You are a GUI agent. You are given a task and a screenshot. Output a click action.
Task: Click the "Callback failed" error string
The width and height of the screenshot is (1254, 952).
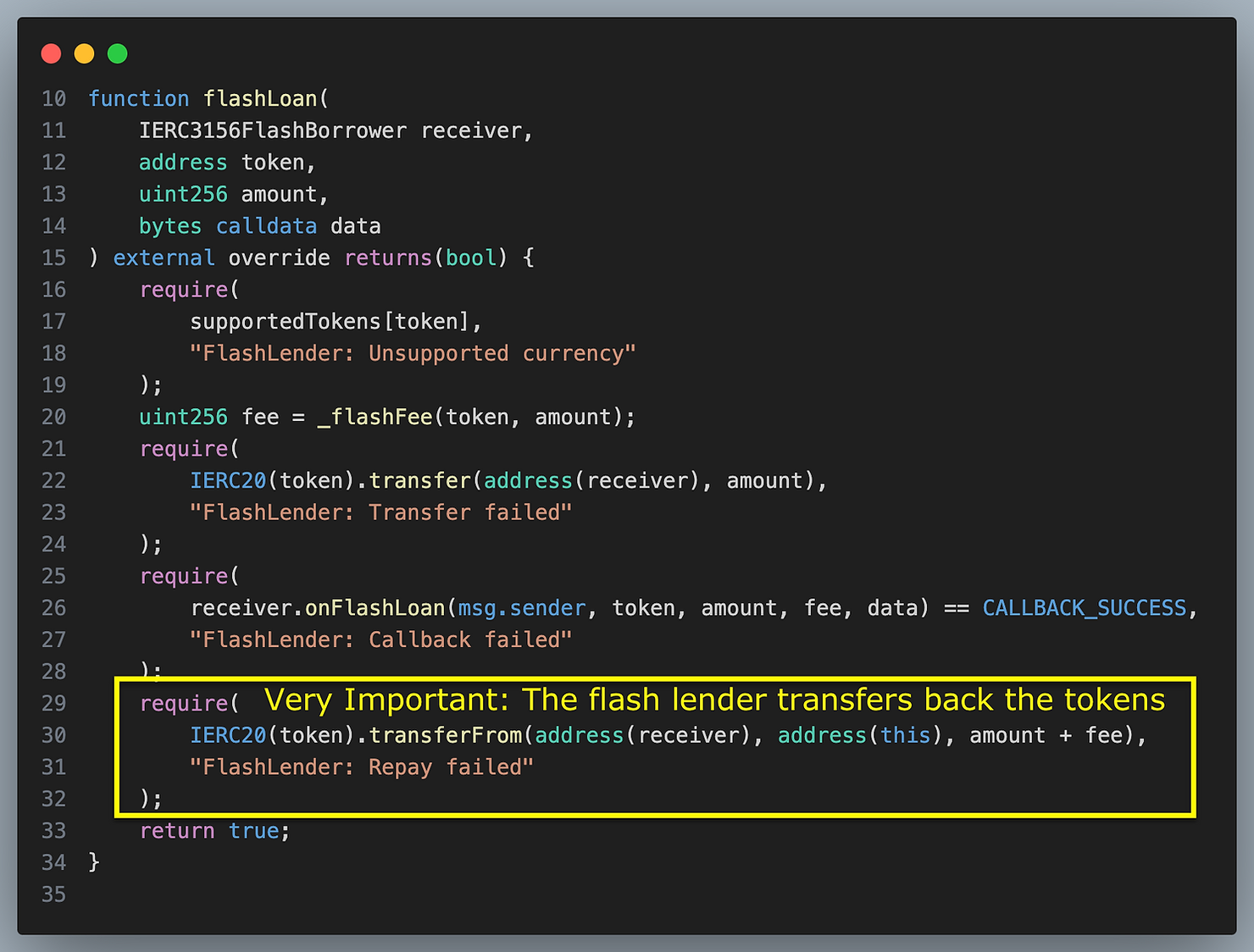[380, 640]
